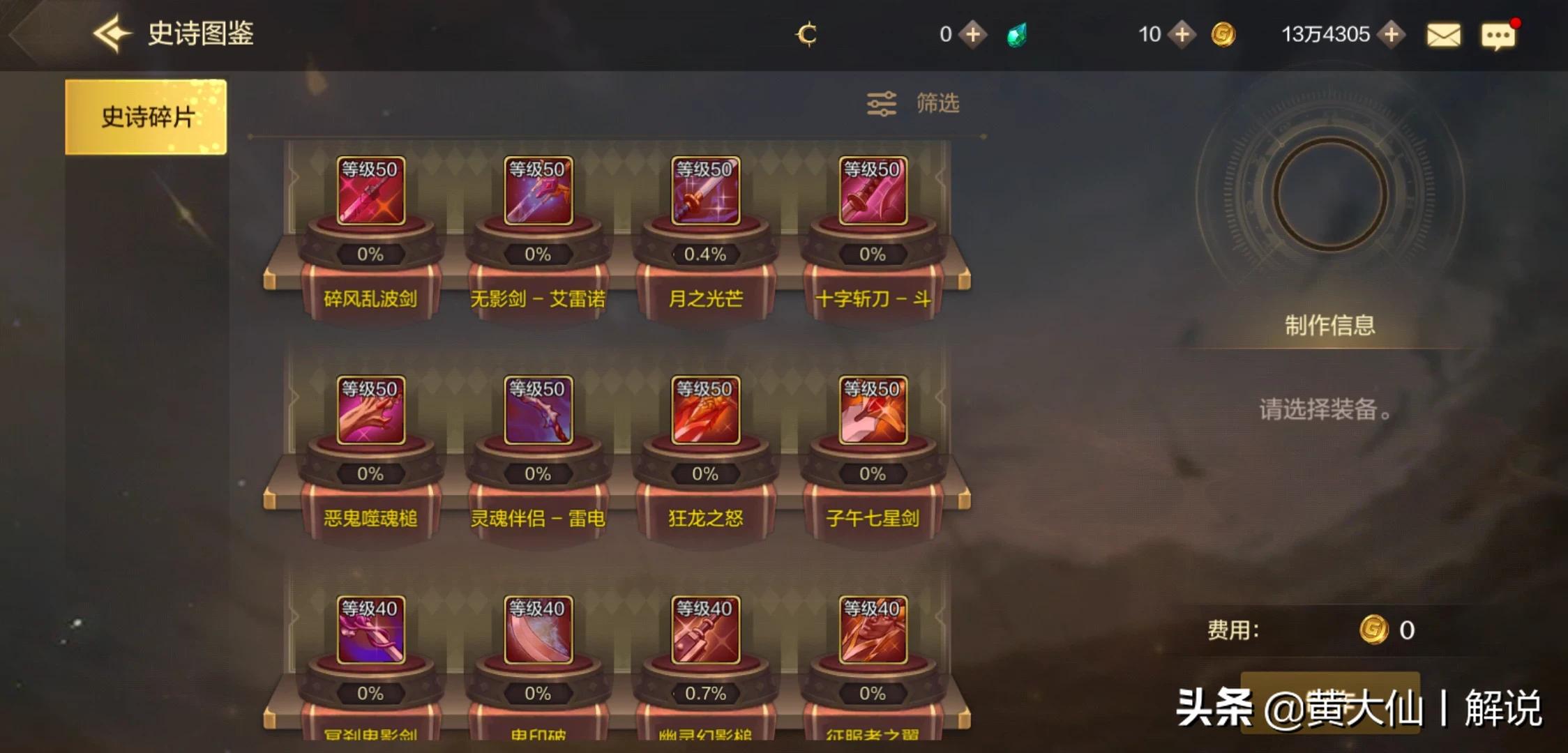Image resolution: width=1568 pixels, height=753 pixels.
Task: Add more of the teal gem currency
Action: pyautogui.click(x=972, y=34)
